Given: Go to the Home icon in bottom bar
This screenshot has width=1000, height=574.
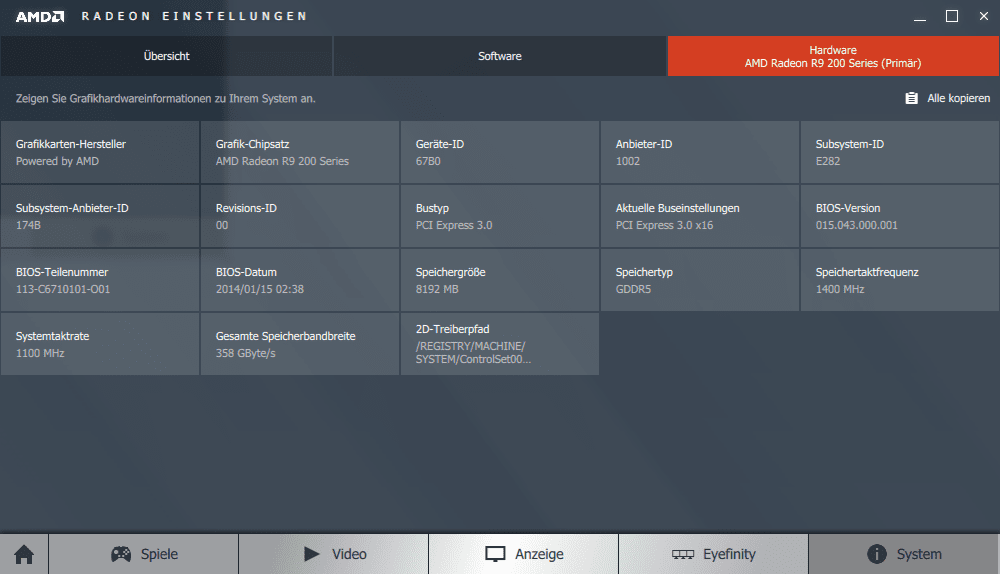Looking at the screenshot, I should tap(24, 554).
